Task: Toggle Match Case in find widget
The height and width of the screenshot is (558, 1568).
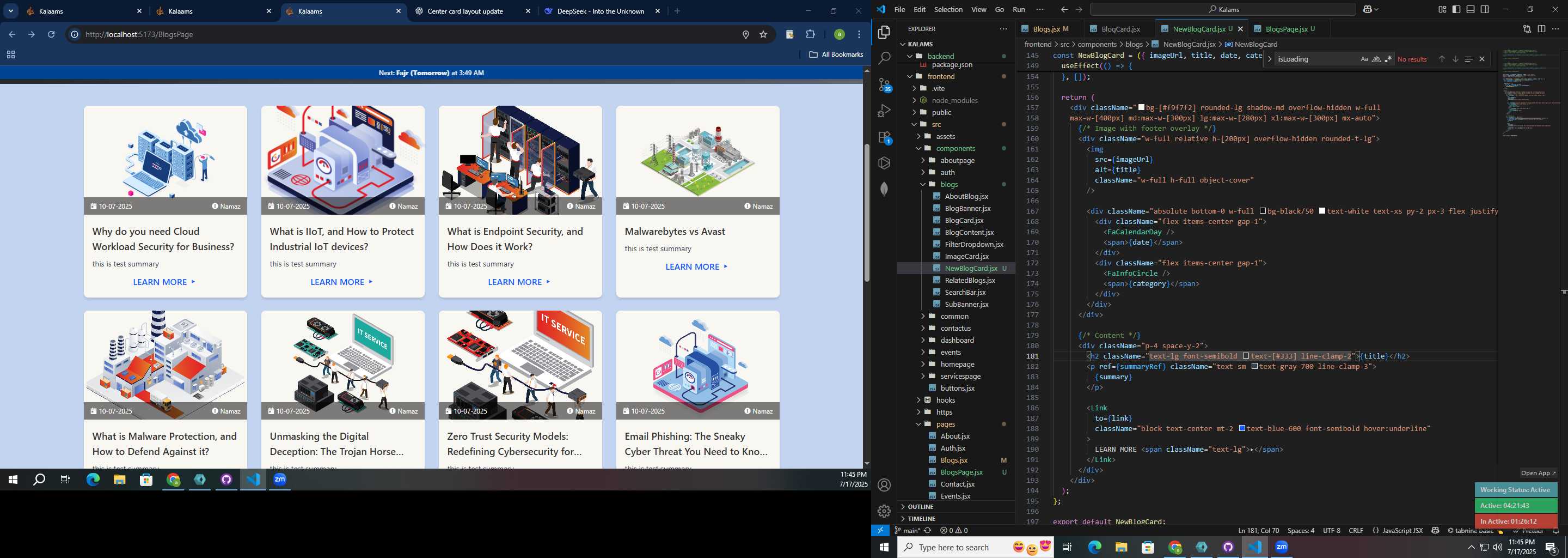Action: point(1364,59)
